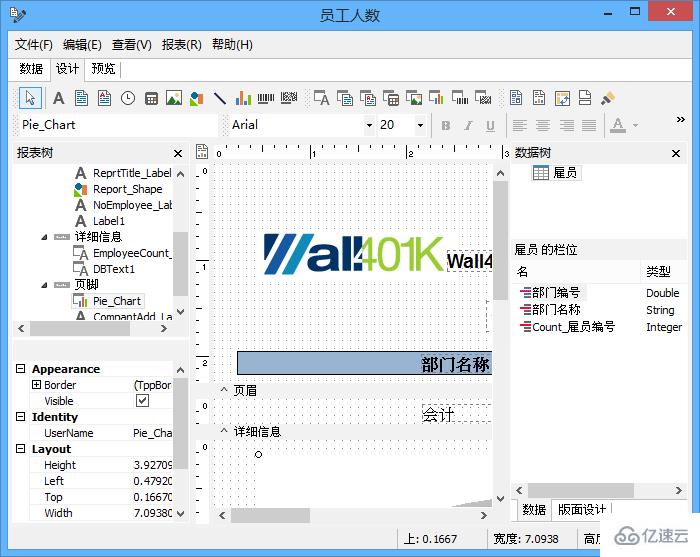Select the DBRichText data component tool
The image size is (700, 557).
pos(368,98)
